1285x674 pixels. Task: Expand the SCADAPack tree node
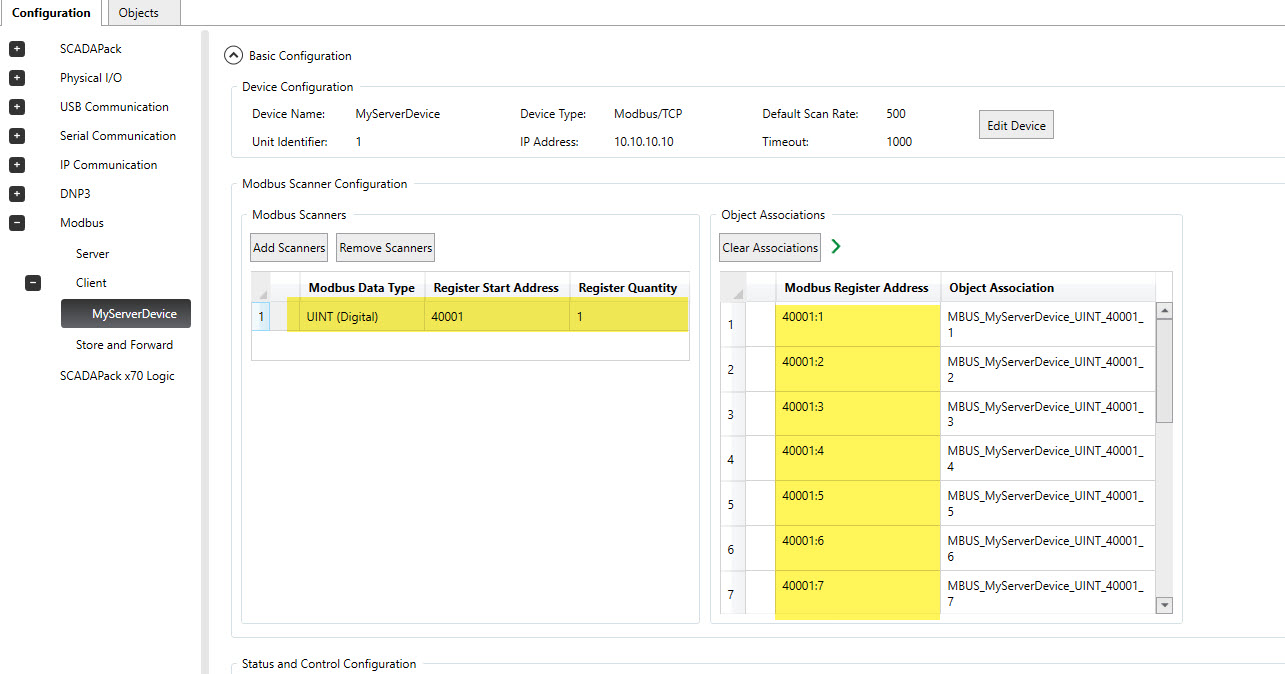click(17, 49)
